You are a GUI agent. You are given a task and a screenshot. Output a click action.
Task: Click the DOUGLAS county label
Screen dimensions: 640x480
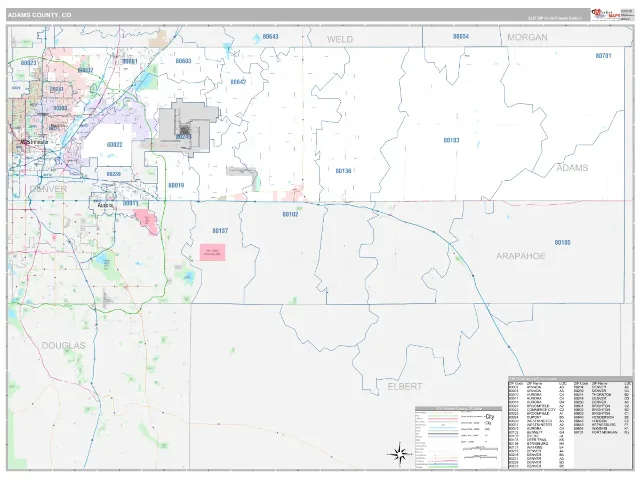click(63, 345)
